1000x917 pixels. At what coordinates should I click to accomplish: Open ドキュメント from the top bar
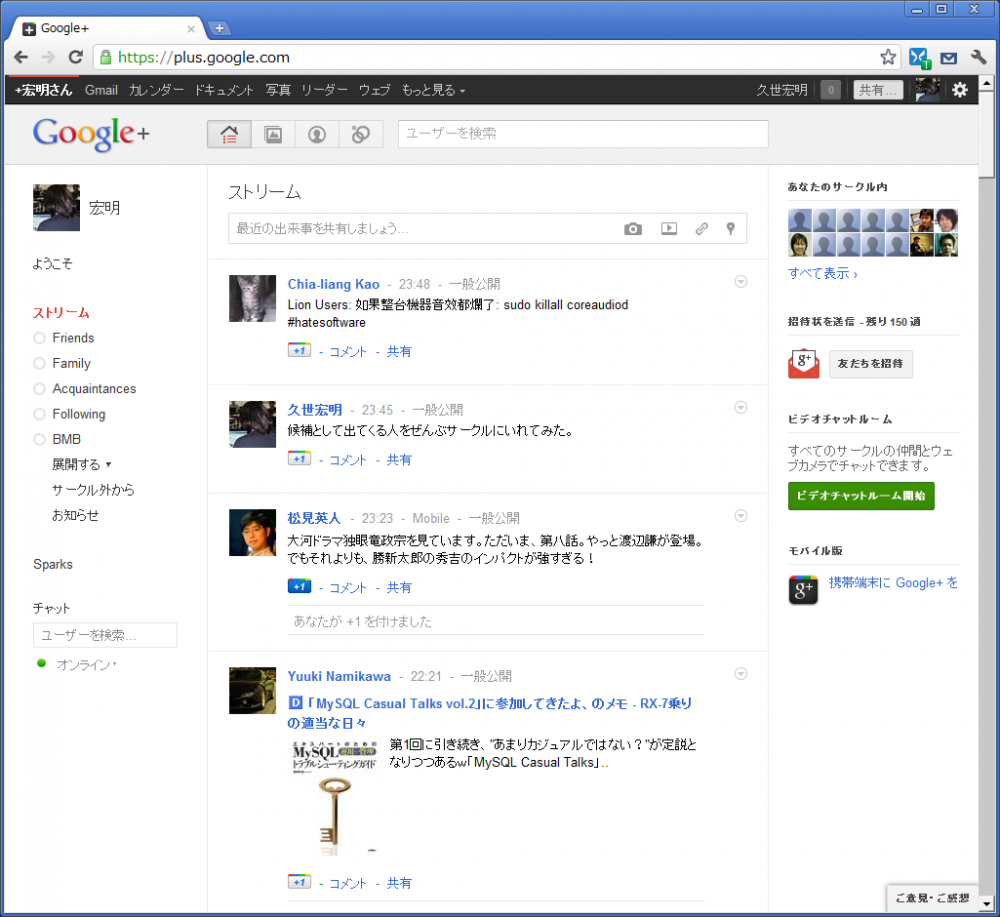[x=224, y=90]
